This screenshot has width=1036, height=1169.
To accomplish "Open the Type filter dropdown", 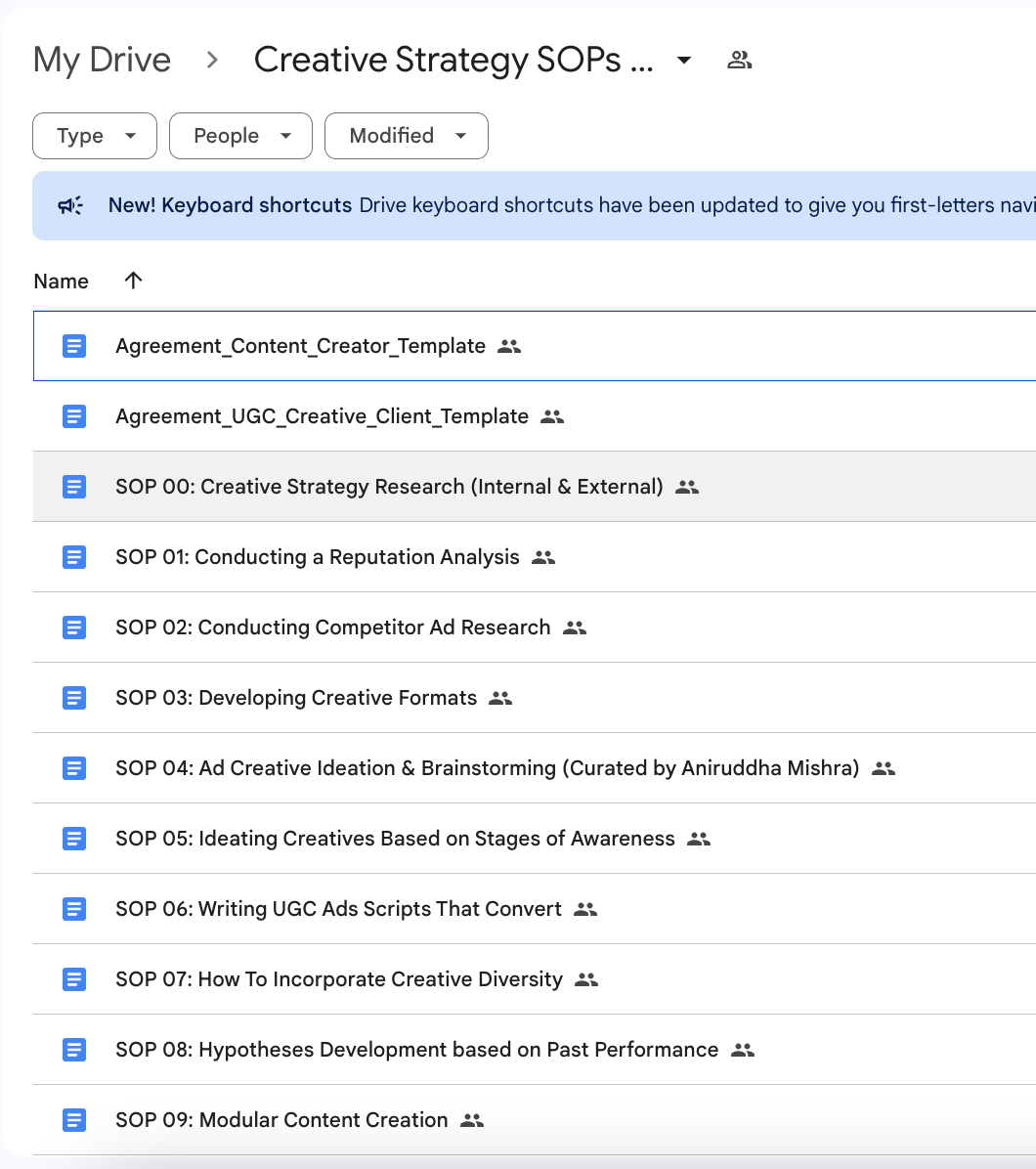I will pos(94,136).
